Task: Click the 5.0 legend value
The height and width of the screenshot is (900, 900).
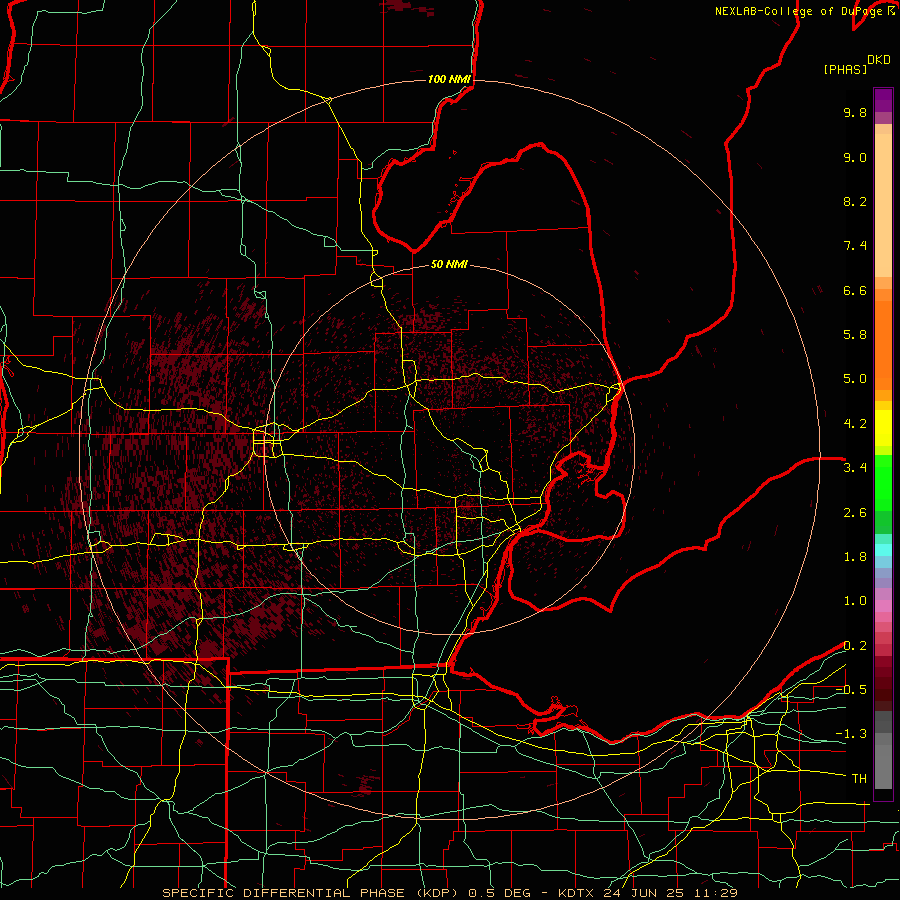Action: [855, 379]
